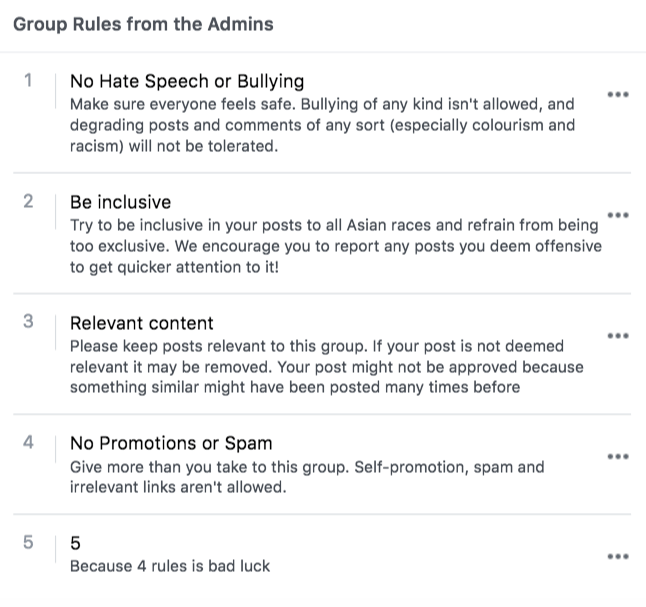Viewport: 646px width, 607px height.
Task: Click rule number 4 in the list
Action: (x=28, y=443)
